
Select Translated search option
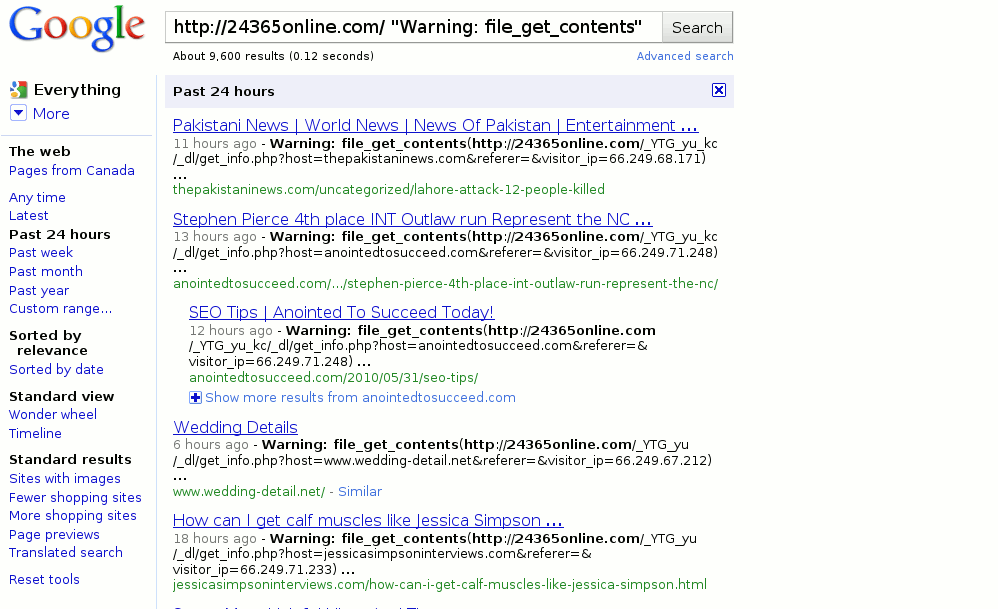[x=66, y=552]
